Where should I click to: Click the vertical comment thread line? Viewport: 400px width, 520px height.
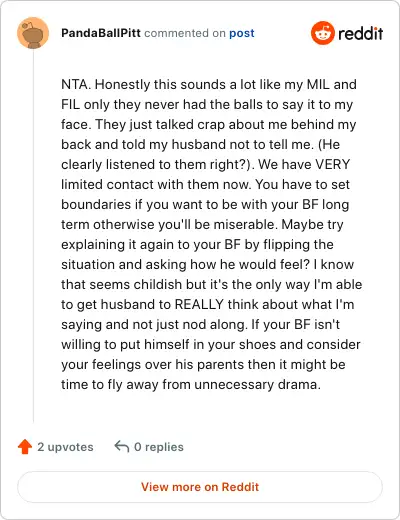[x=33, y=236]
